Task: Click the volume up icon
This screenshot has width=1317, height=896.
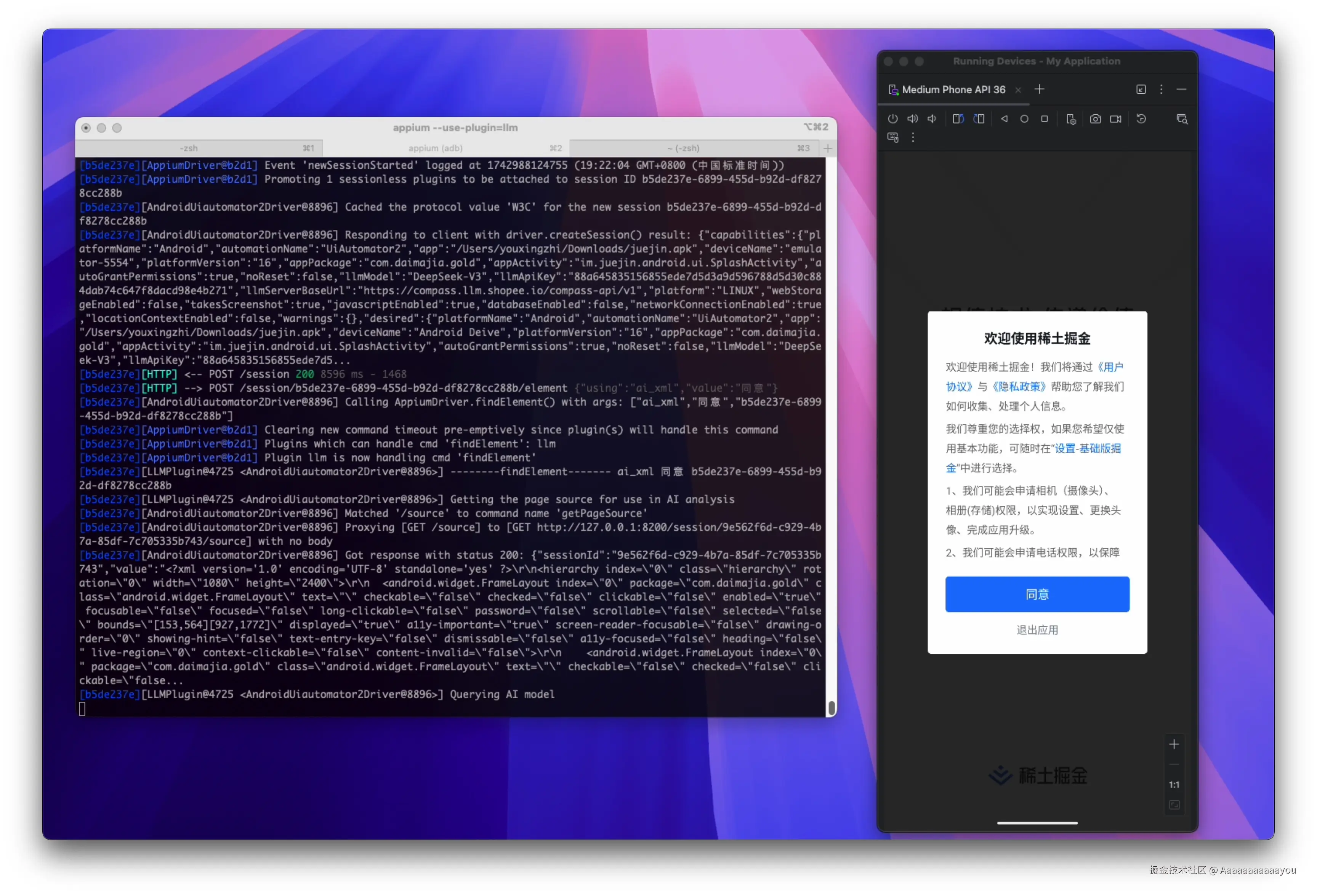Action: tap(912, 119)
